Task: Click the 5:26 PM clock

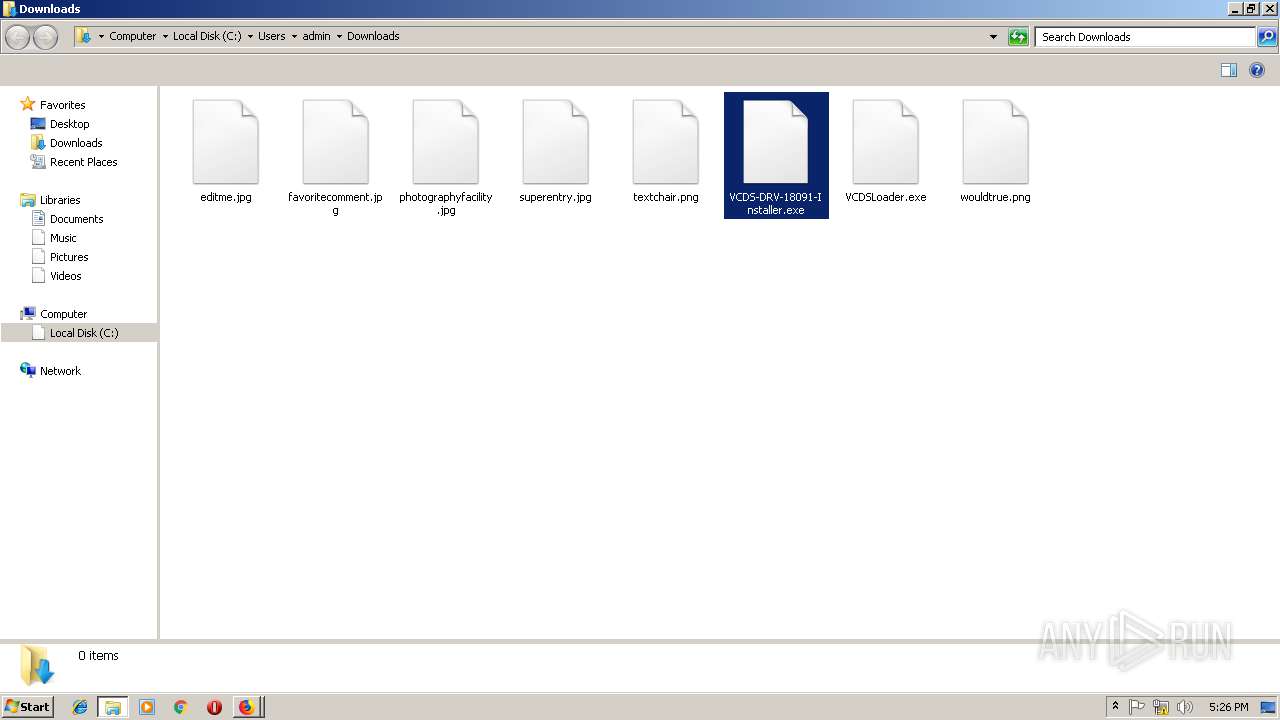Action: 1228,707
